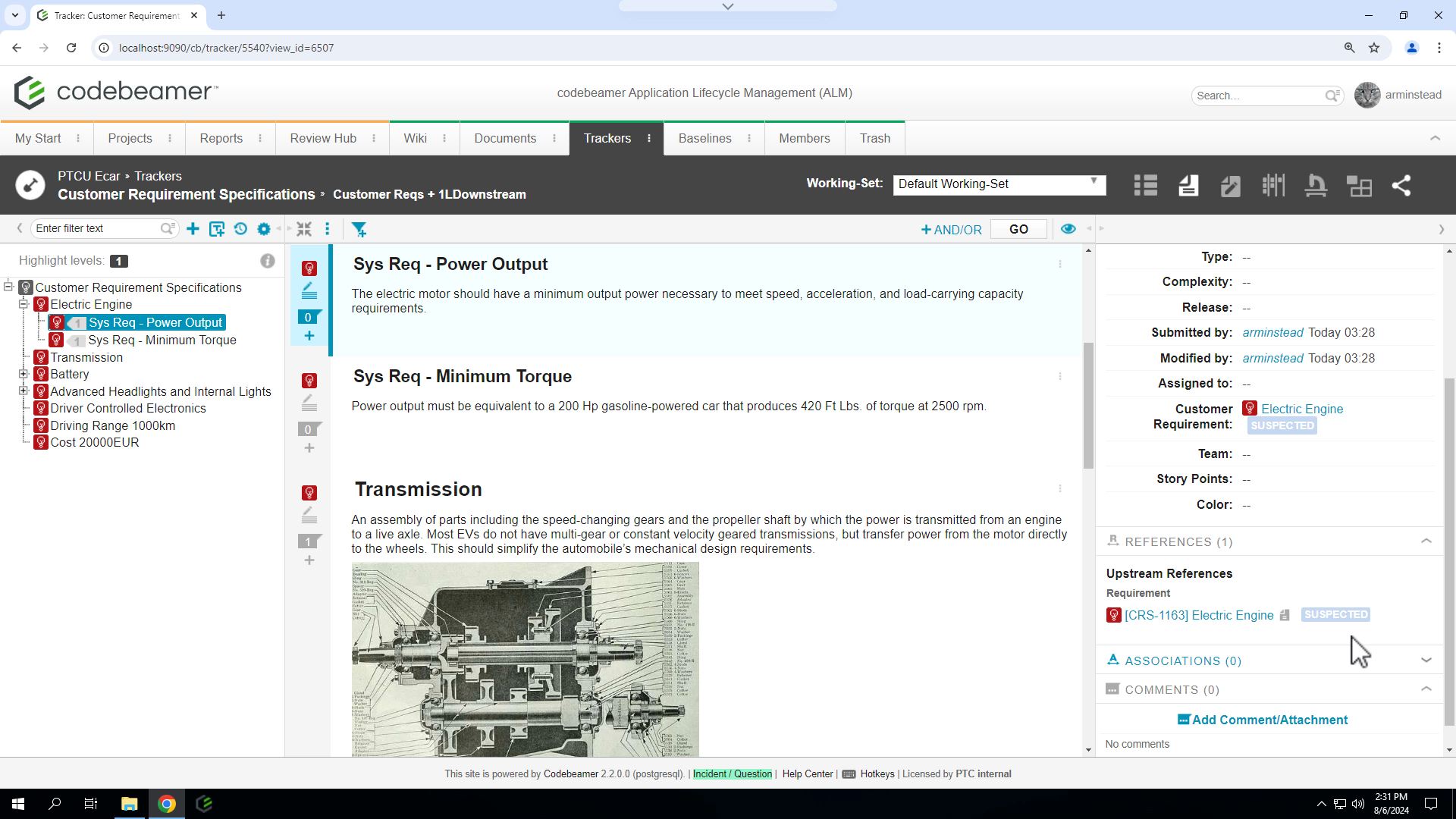Screen dimensions: 1456x819
Task: Expand the Associations section
Action: tap(1426, 661)
